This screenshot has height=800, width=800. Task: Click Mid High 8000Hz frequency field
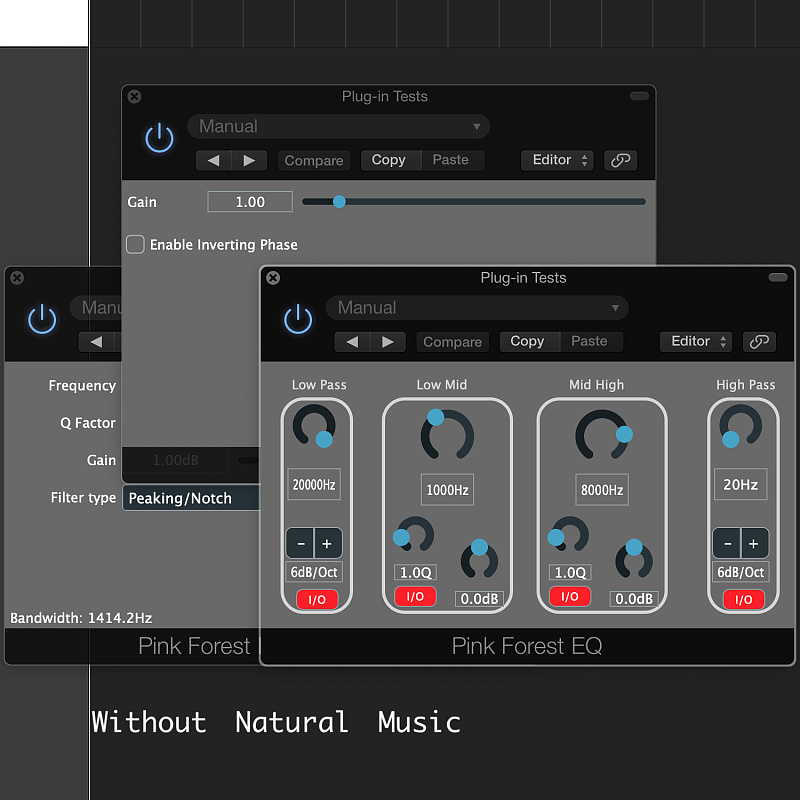[x=602, y=490]
